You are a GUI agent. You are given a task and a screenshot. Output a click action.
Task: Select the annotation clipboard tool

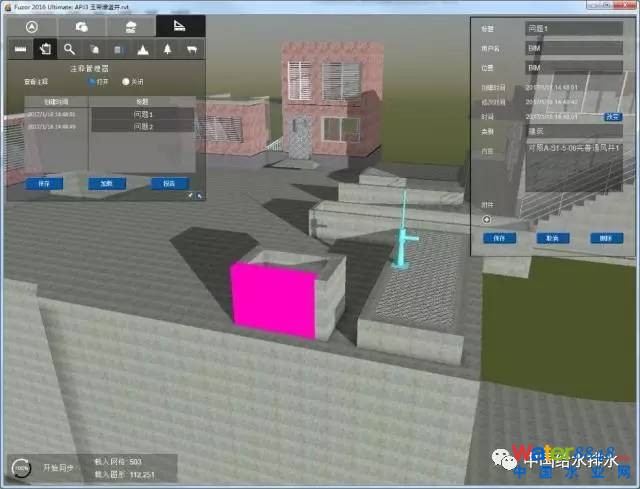pos(44,48)
